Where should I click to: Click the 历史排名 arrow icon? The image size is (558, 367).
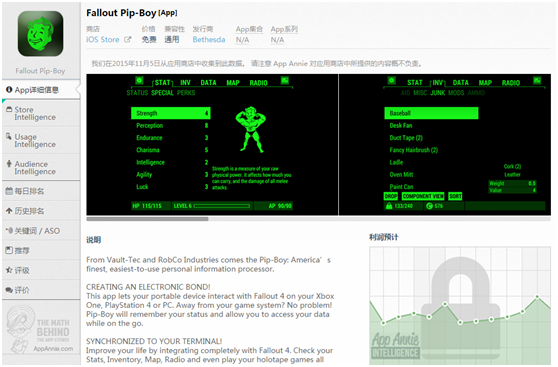tap(9, 211)
